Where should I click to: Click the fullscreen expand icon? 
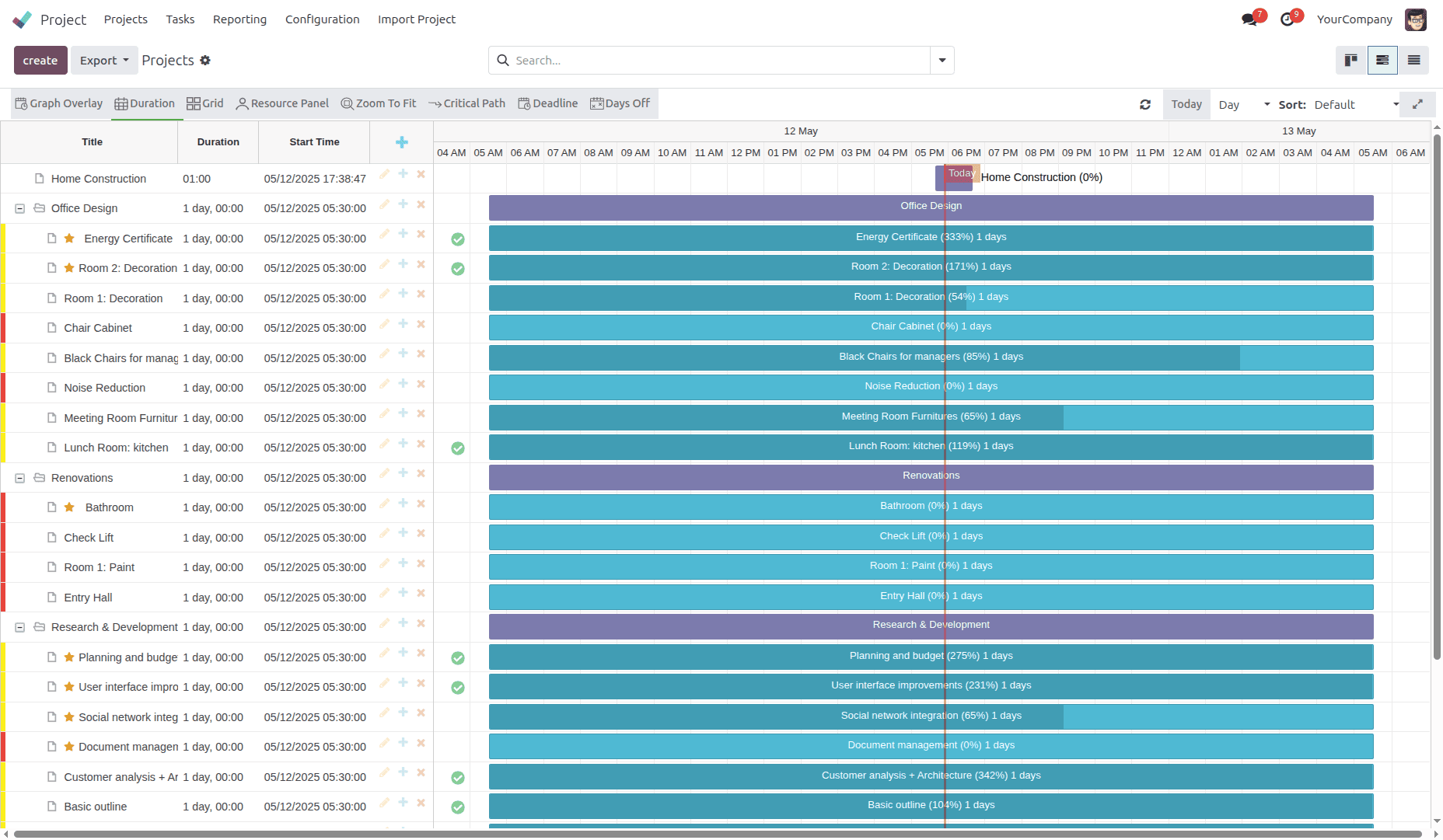(x=1417, y=104)
